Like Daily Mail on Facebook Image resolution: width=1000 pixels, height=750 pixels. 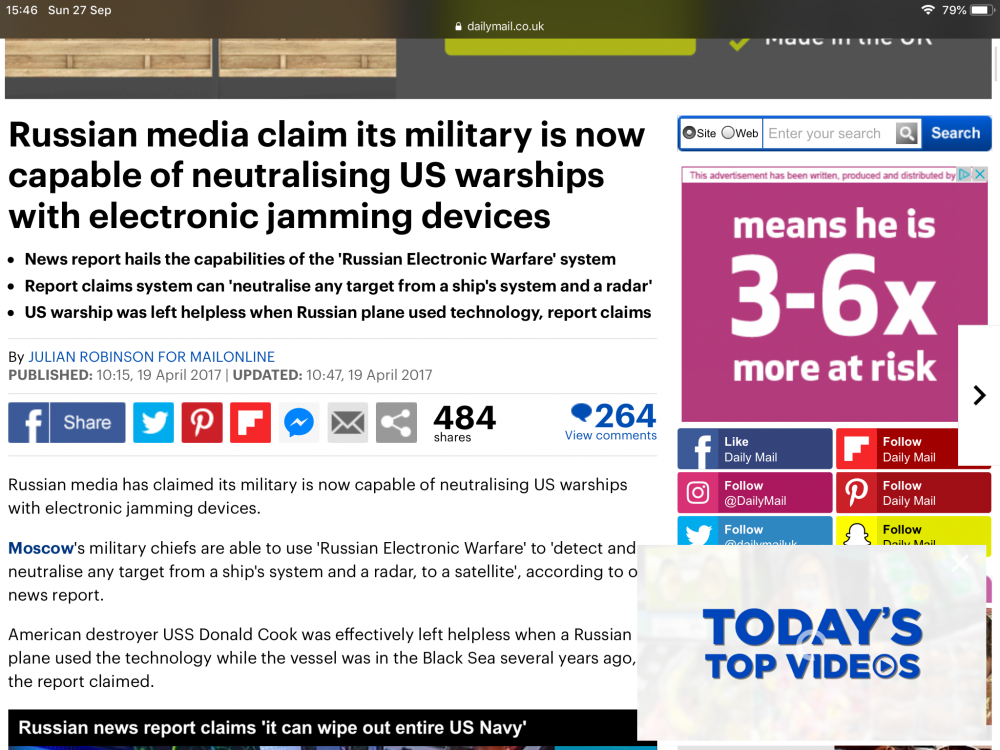(x=755, y=449)
